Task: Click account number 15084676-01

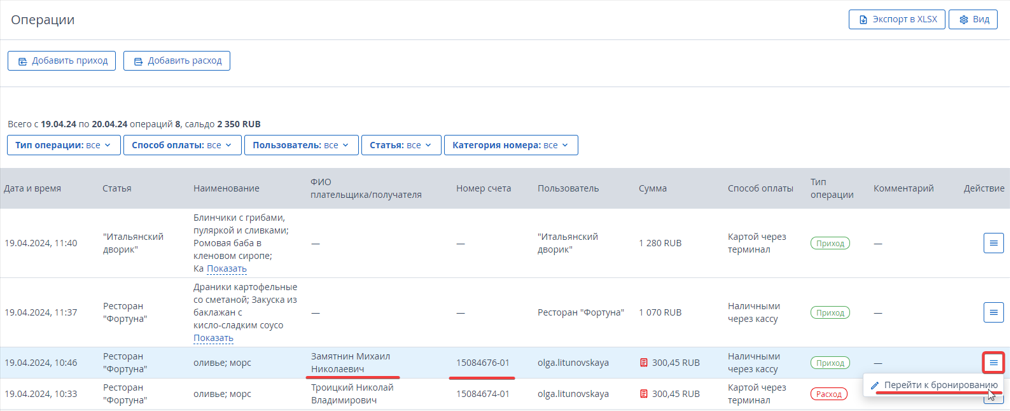Action: coord(483,363)
